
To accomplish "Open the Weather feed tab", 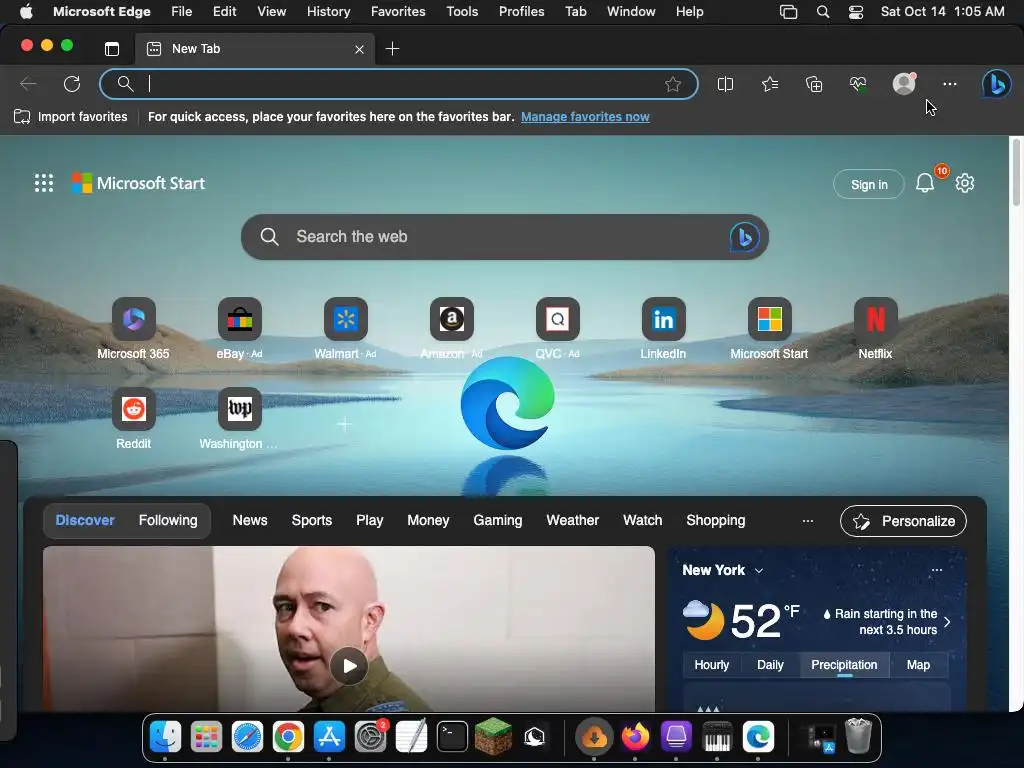I will [x=573, y=520].
